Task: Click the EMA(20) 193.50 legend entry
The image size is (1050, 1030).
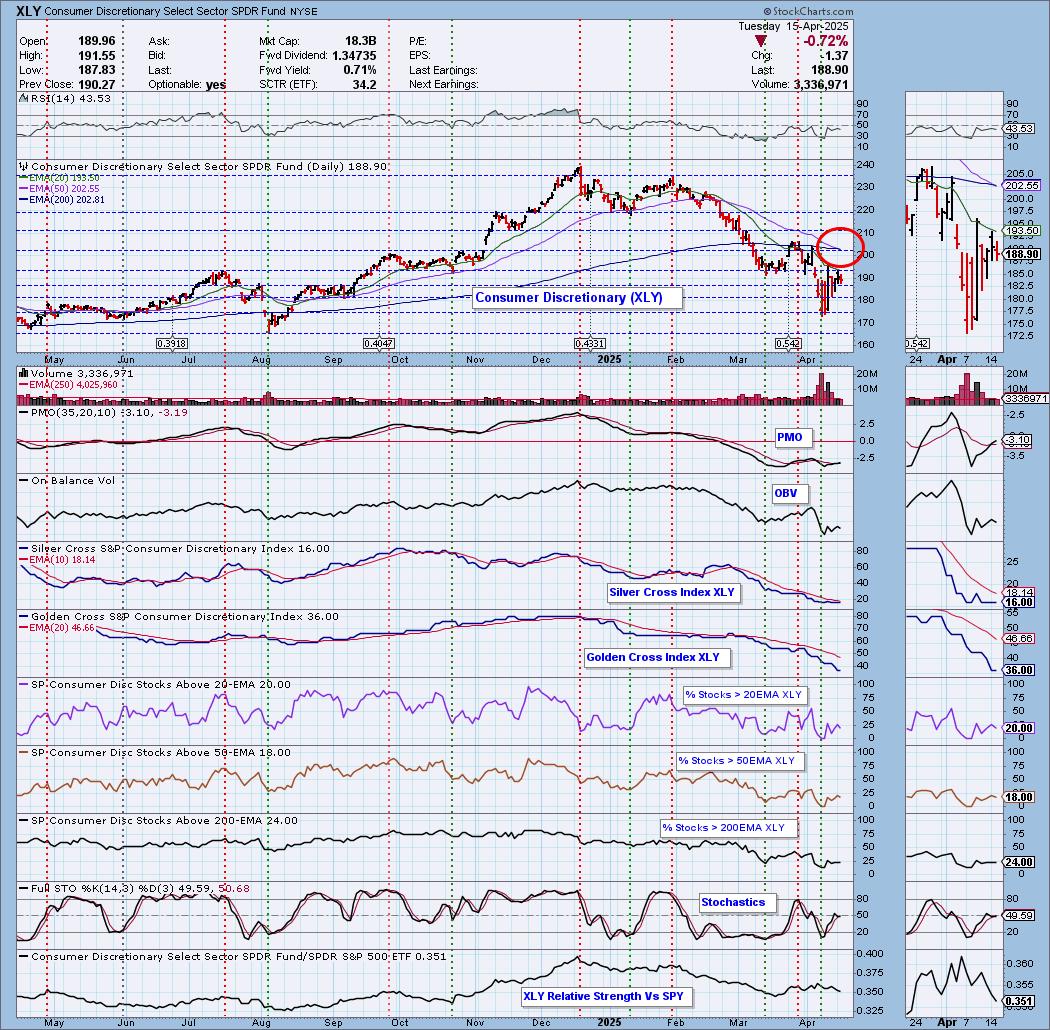Action: [x=64, y=178]
